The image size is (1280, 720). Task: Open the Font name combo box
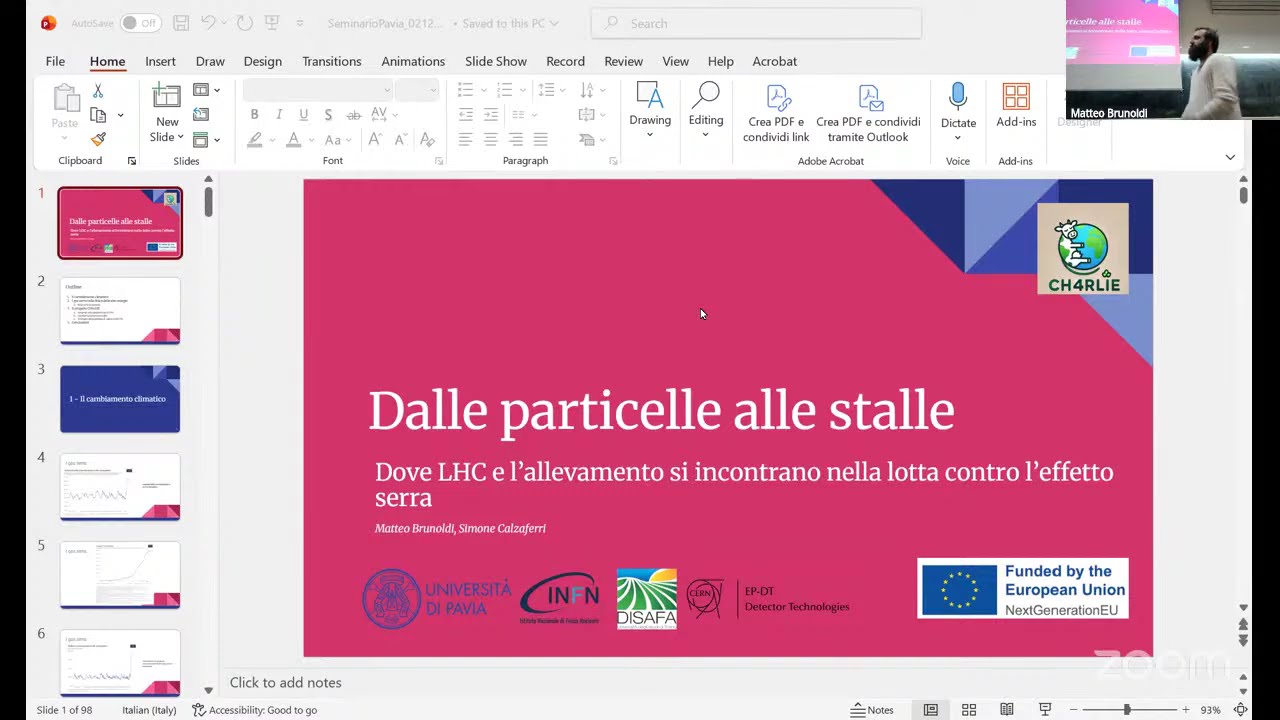coord(318,90)
